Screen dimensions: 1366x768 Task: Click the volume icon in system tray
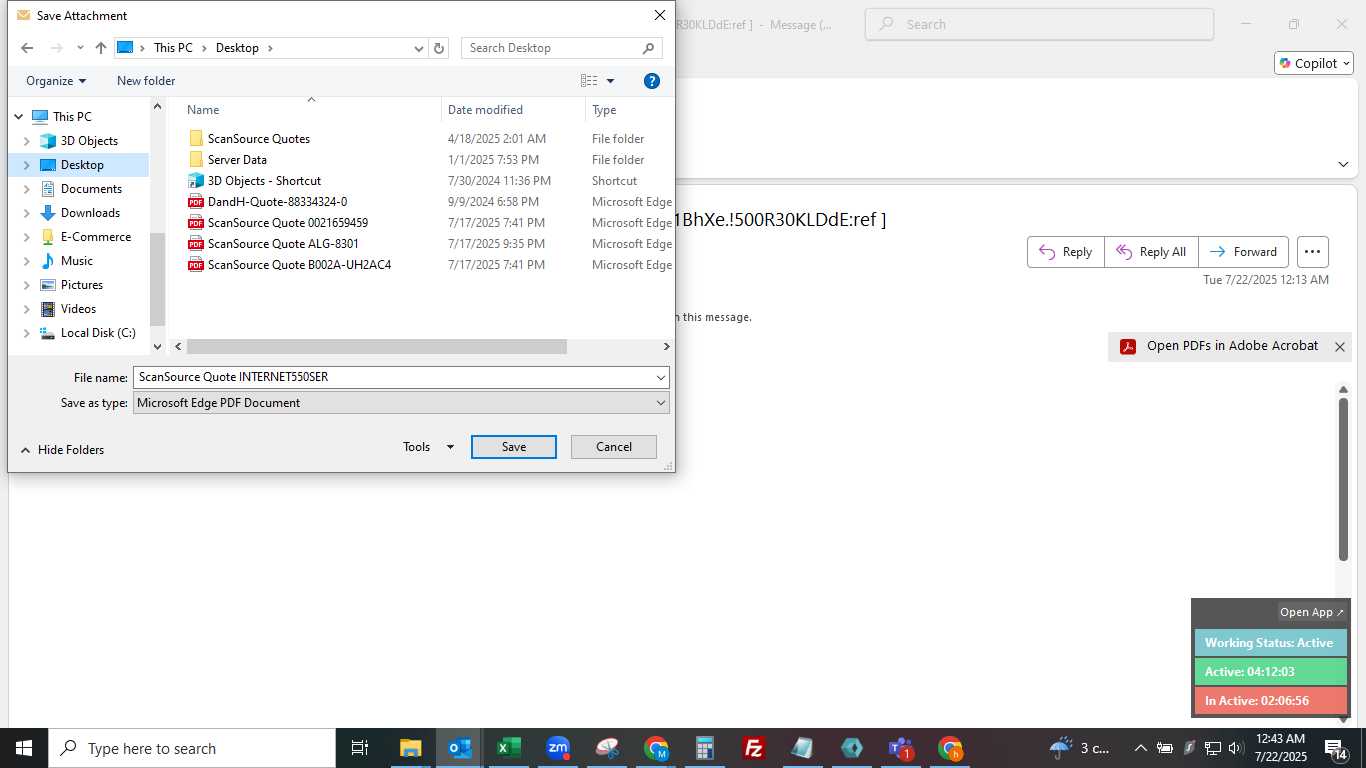tap(1234, 748)
